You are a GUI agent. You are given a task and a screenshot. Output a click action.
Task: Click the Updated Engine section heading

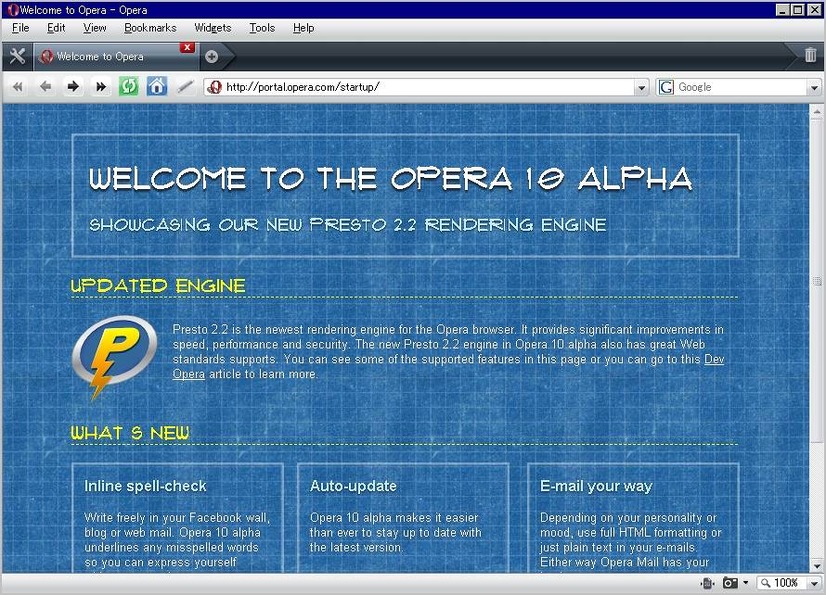pyautogui.click(x=158, y=286)
